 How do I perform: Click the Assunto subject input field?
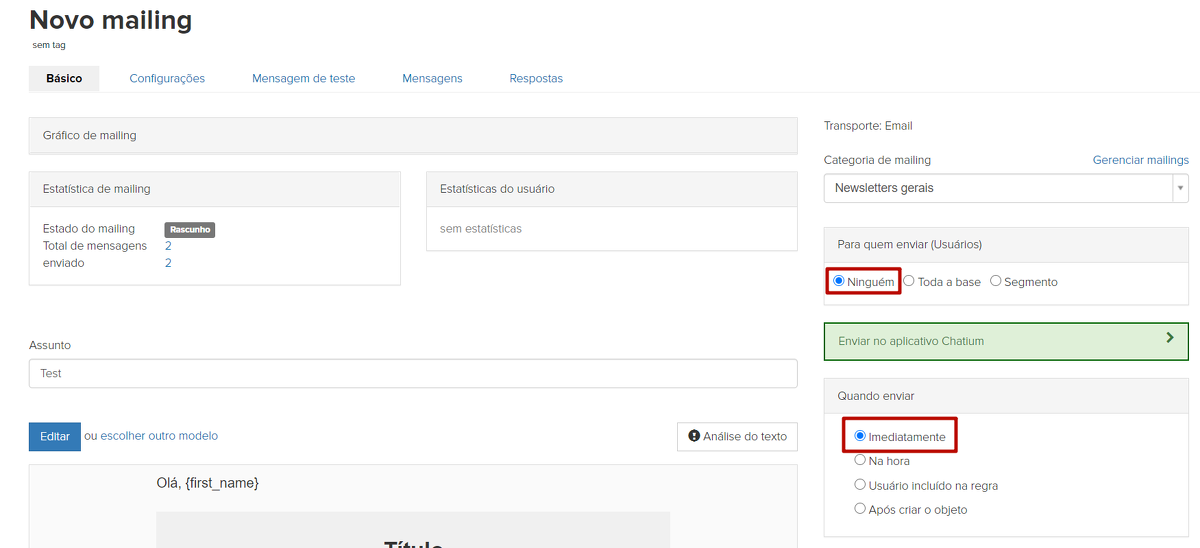[413, 373]
